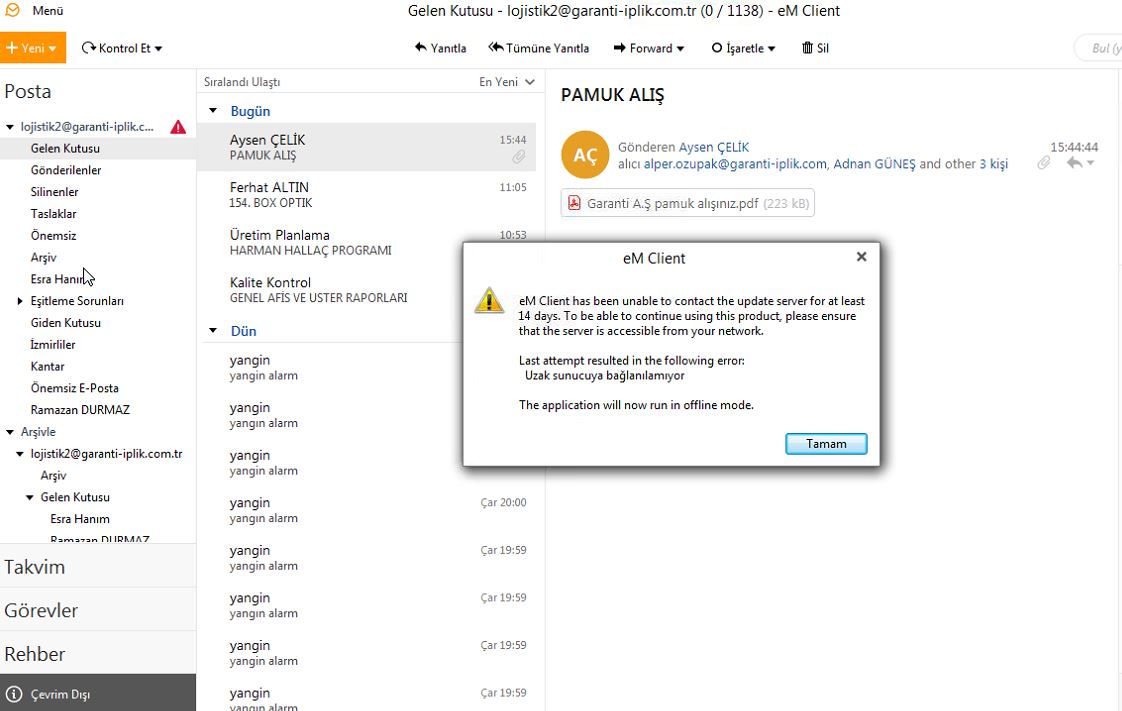Open Üretim Planlama HARMAN HALLAÇ PROGRAMI email
The image size is (1122, 711).
tap(366, 242)
